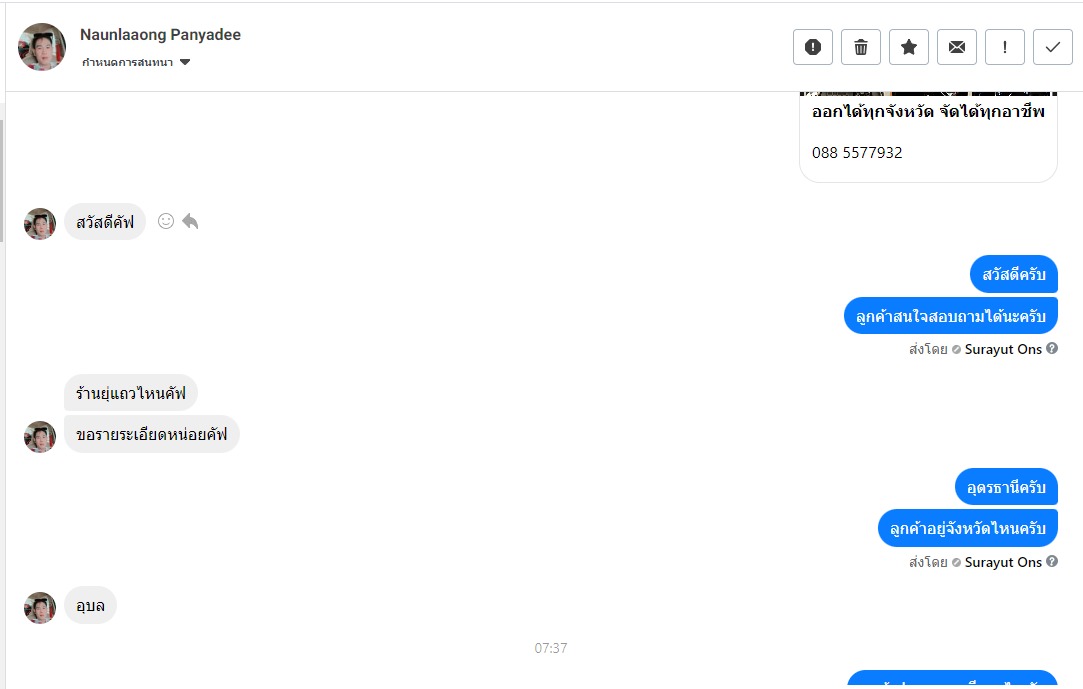Open กำหนดการสนทนา dropdown

tap(135, 62)
